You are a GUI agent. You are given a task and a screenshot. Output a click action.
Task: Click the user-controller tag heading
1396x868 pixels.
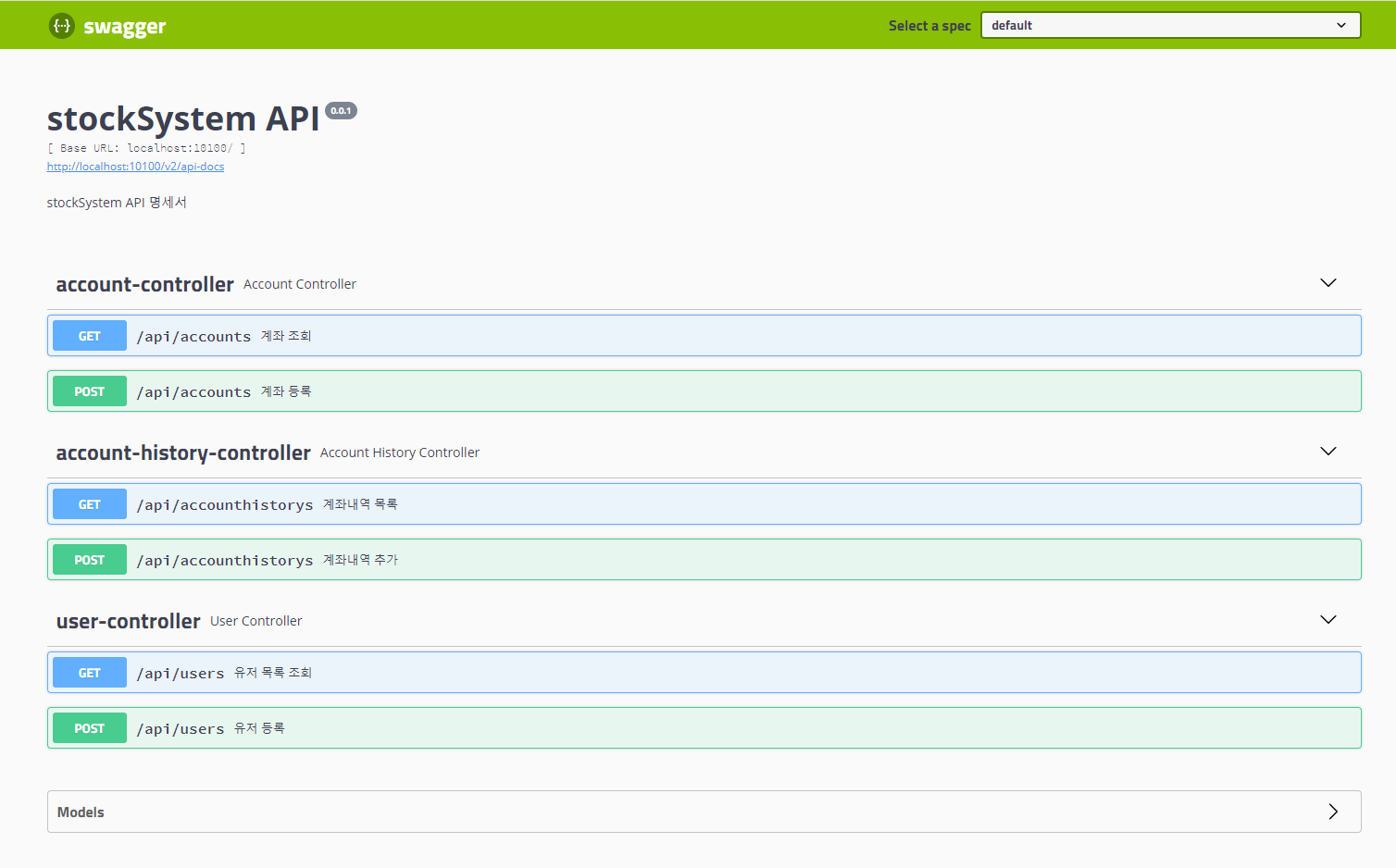(x=128, y=621)
